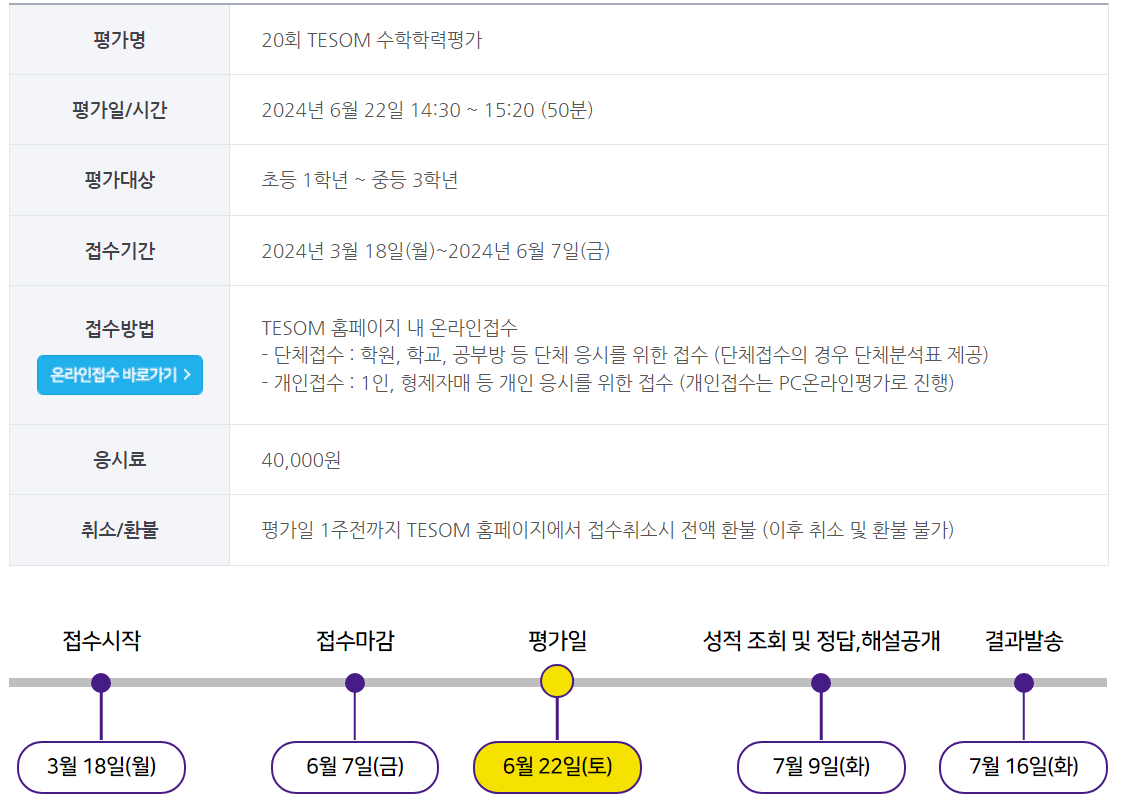The height and width of the screenshot is (807, 1126).
Task: Click the 온라인접수 바로가기 button
Action: coord(118,374)
